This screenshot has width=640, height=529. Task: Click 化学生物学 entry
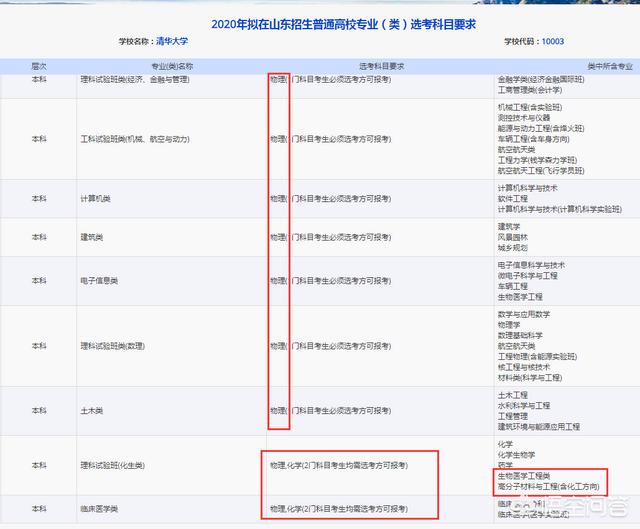[x=516, y=455]
